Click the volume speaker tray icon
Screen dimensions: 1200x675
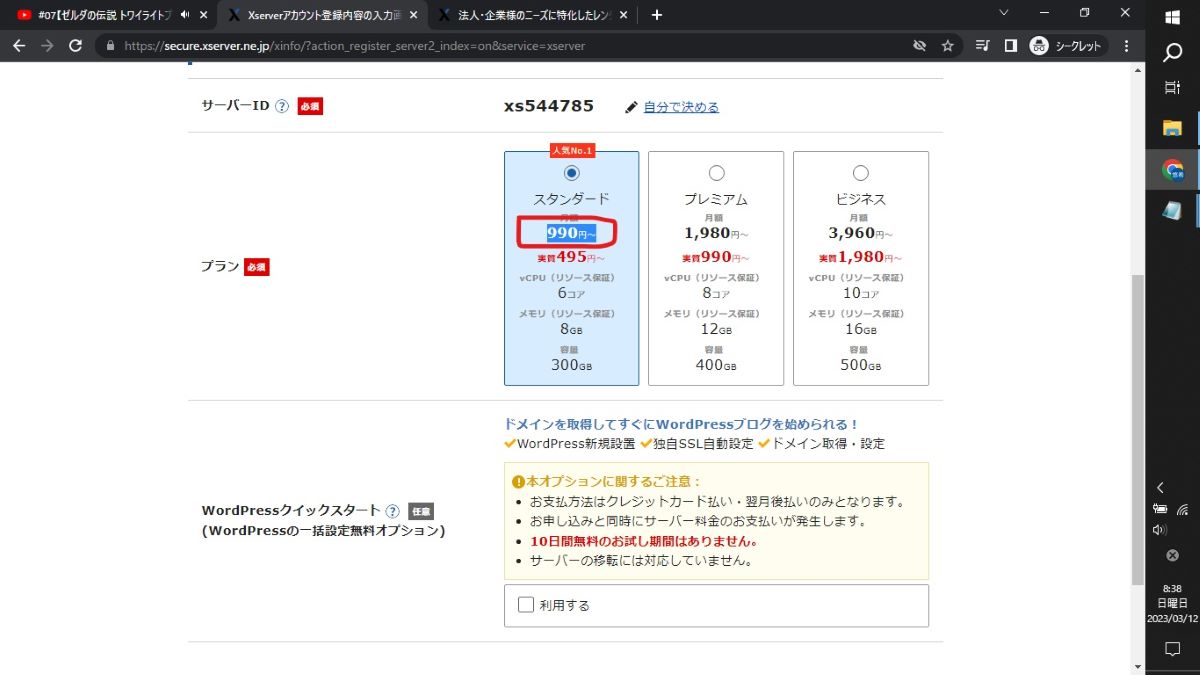1160,530
